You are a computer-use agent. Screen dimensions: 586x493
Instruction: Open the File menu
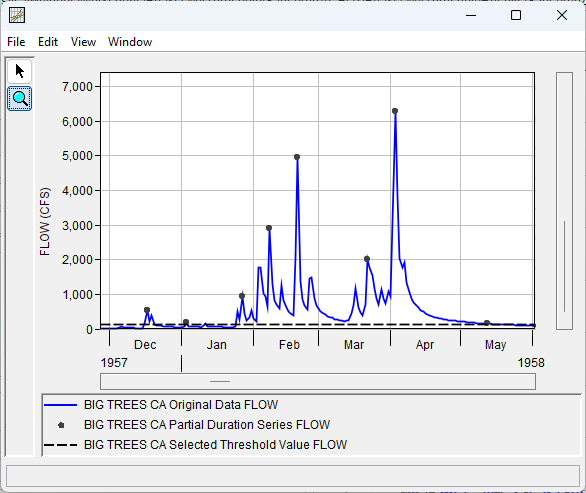pos(16,42)
